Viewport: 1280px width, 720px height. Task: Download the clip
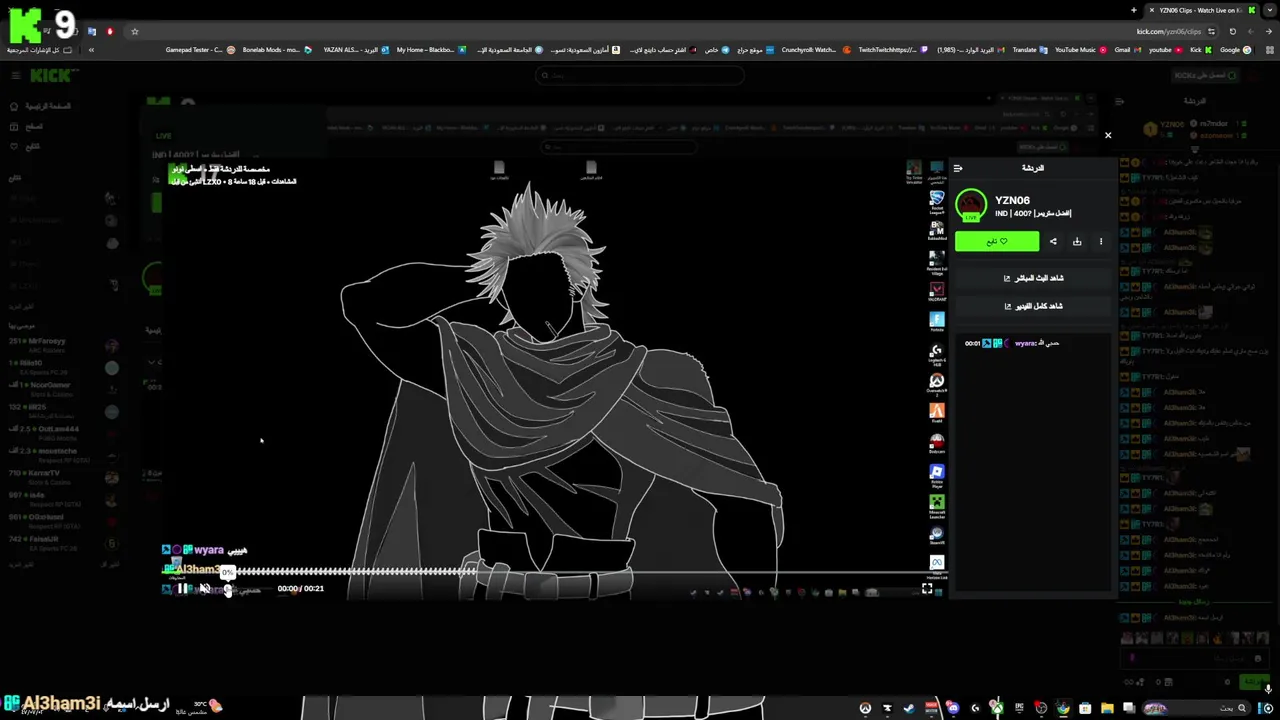click(x=1077, y=241)
